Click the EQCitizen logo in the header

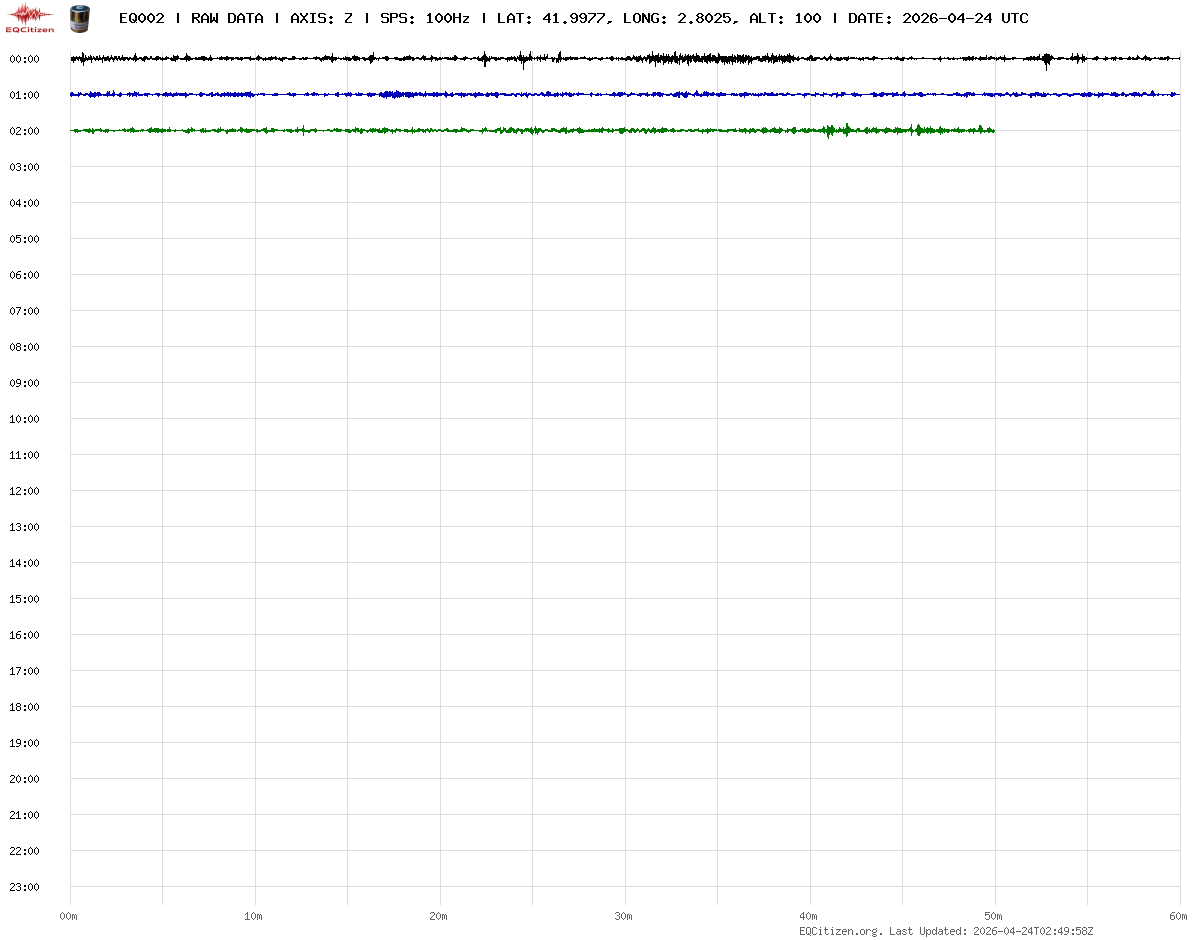(30, 17)
